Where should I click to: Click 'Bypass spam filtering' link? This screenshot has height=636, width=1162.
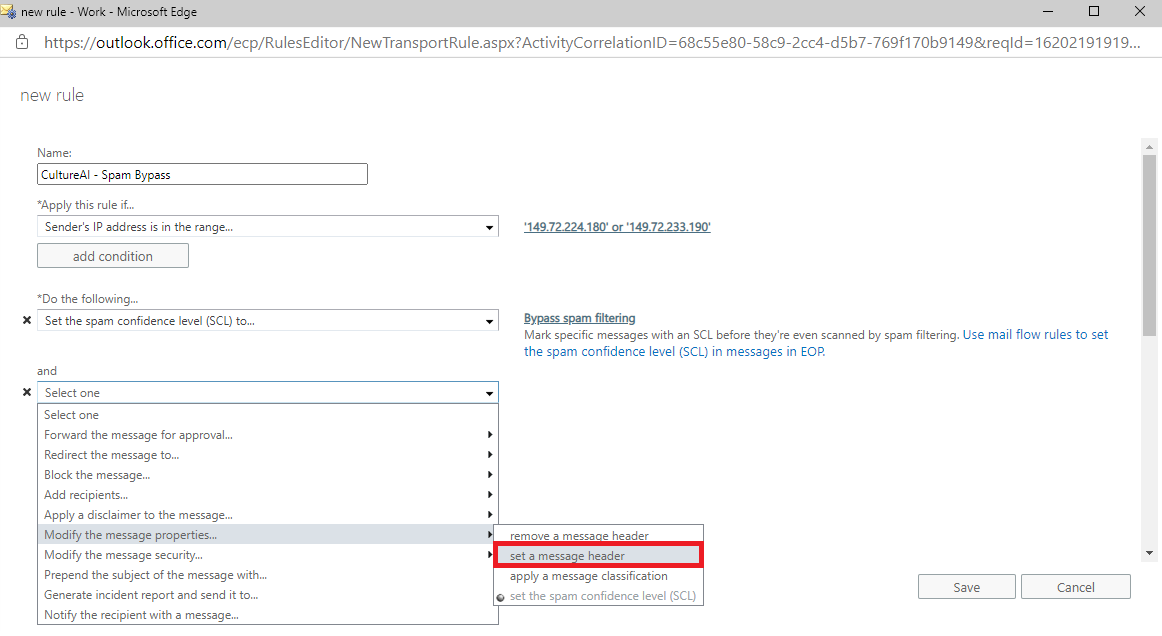(x=580, y=318)
